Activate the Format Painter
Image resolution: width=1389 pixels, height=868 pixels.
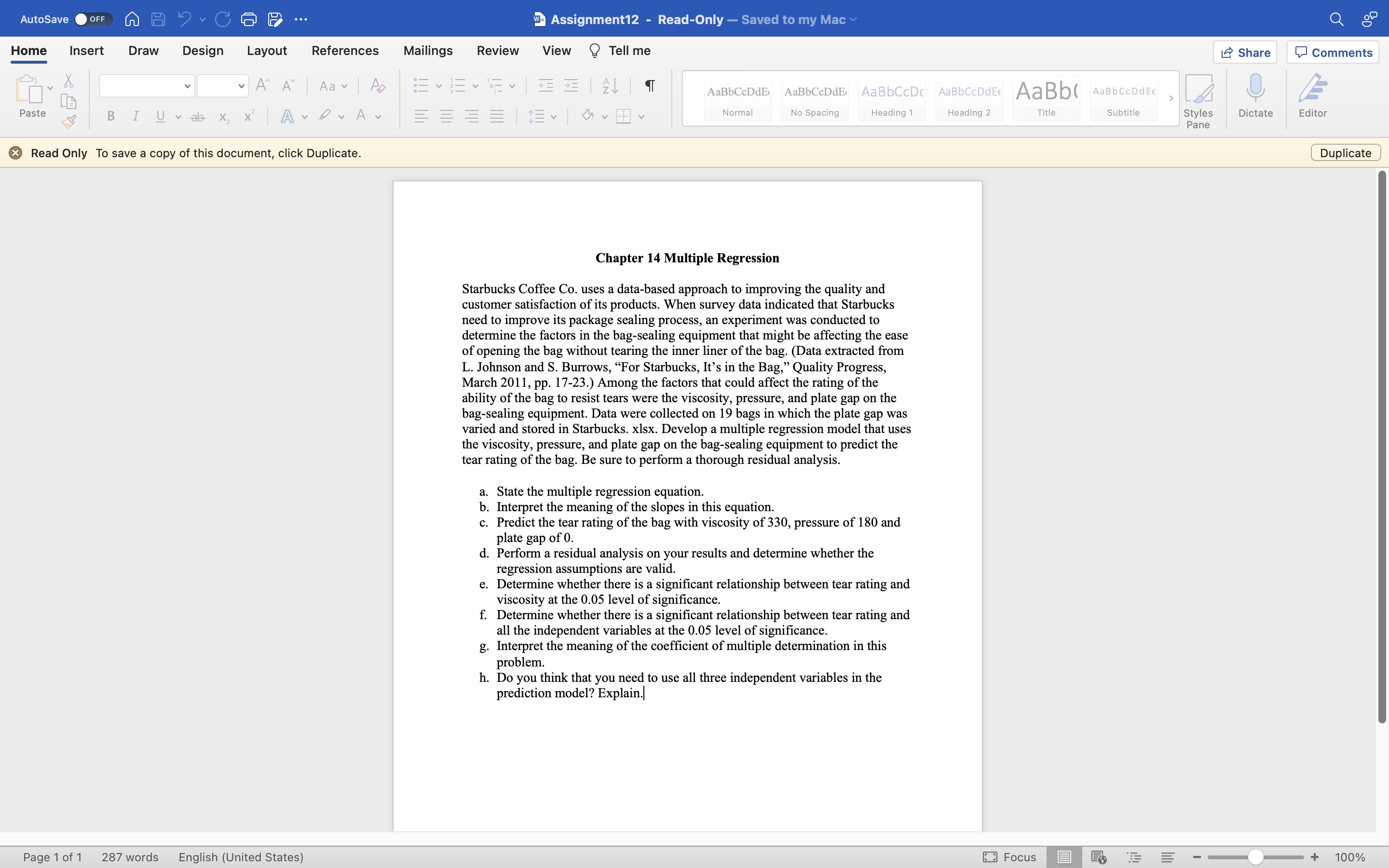(x=68, y=121)
